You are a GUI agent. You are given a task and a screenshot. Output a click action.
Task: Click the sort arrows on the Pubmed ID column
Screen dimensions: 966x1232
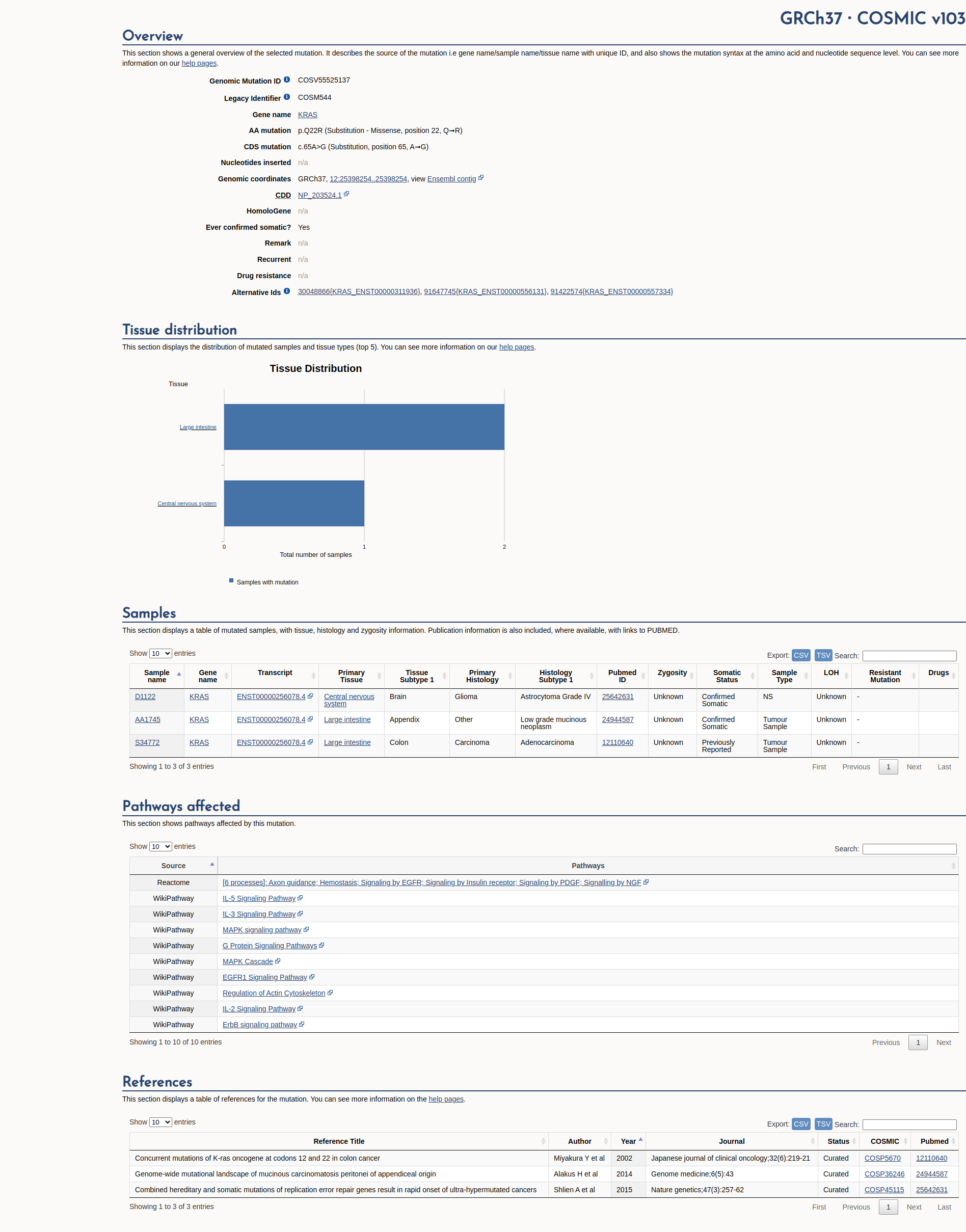pos(643,676)
